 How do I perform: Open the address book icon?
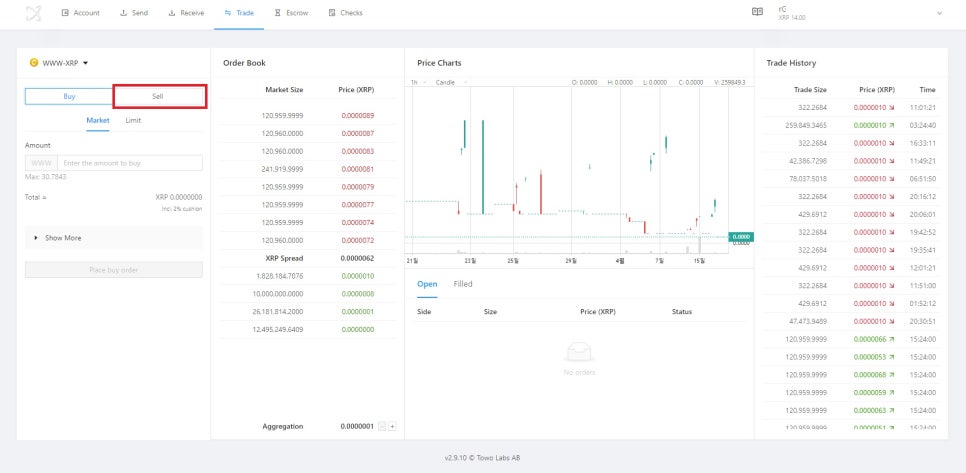(x=757, y=12)
